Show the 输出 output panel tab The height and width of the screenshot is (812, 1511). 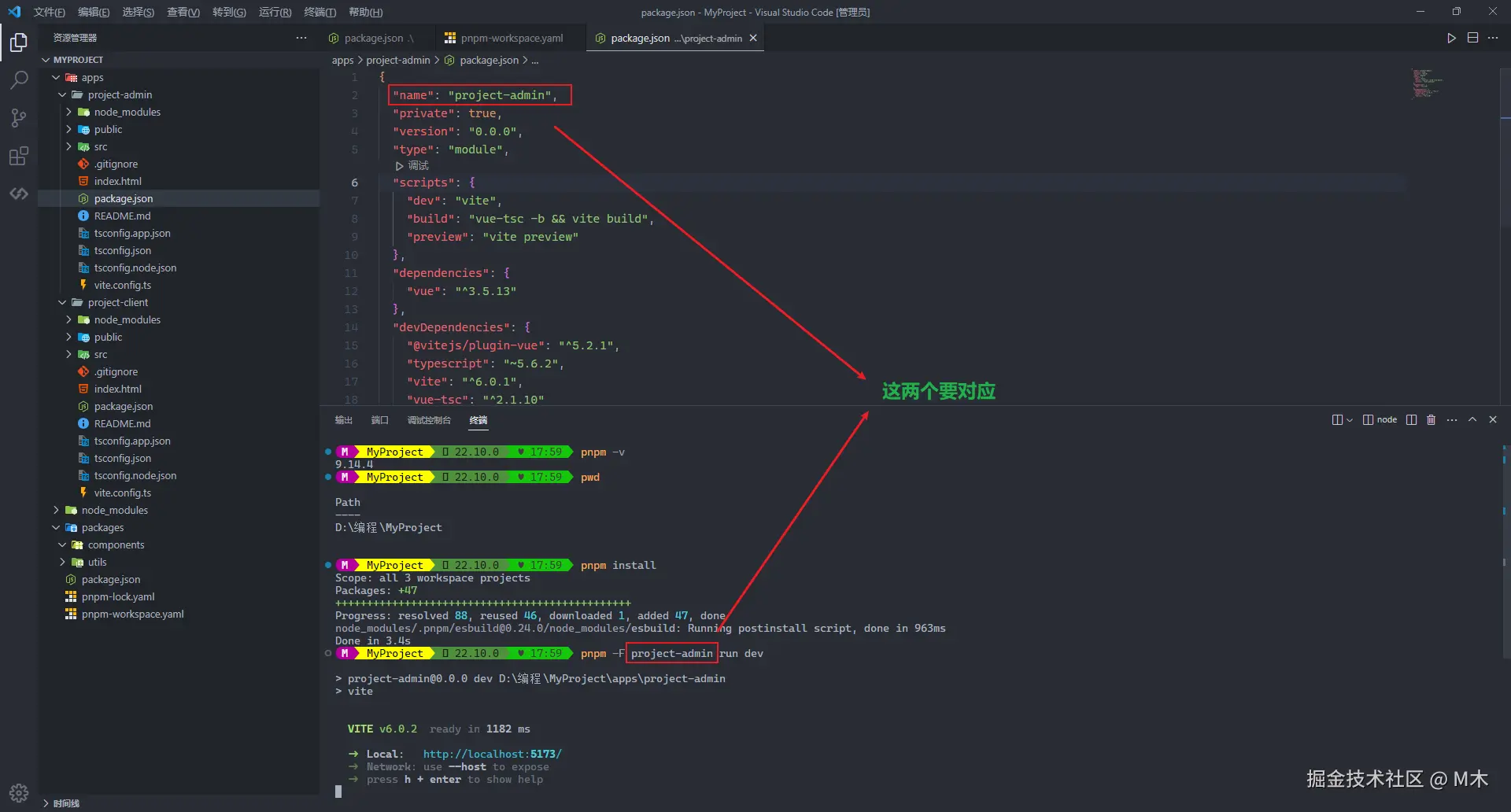(x=344, y=420)
